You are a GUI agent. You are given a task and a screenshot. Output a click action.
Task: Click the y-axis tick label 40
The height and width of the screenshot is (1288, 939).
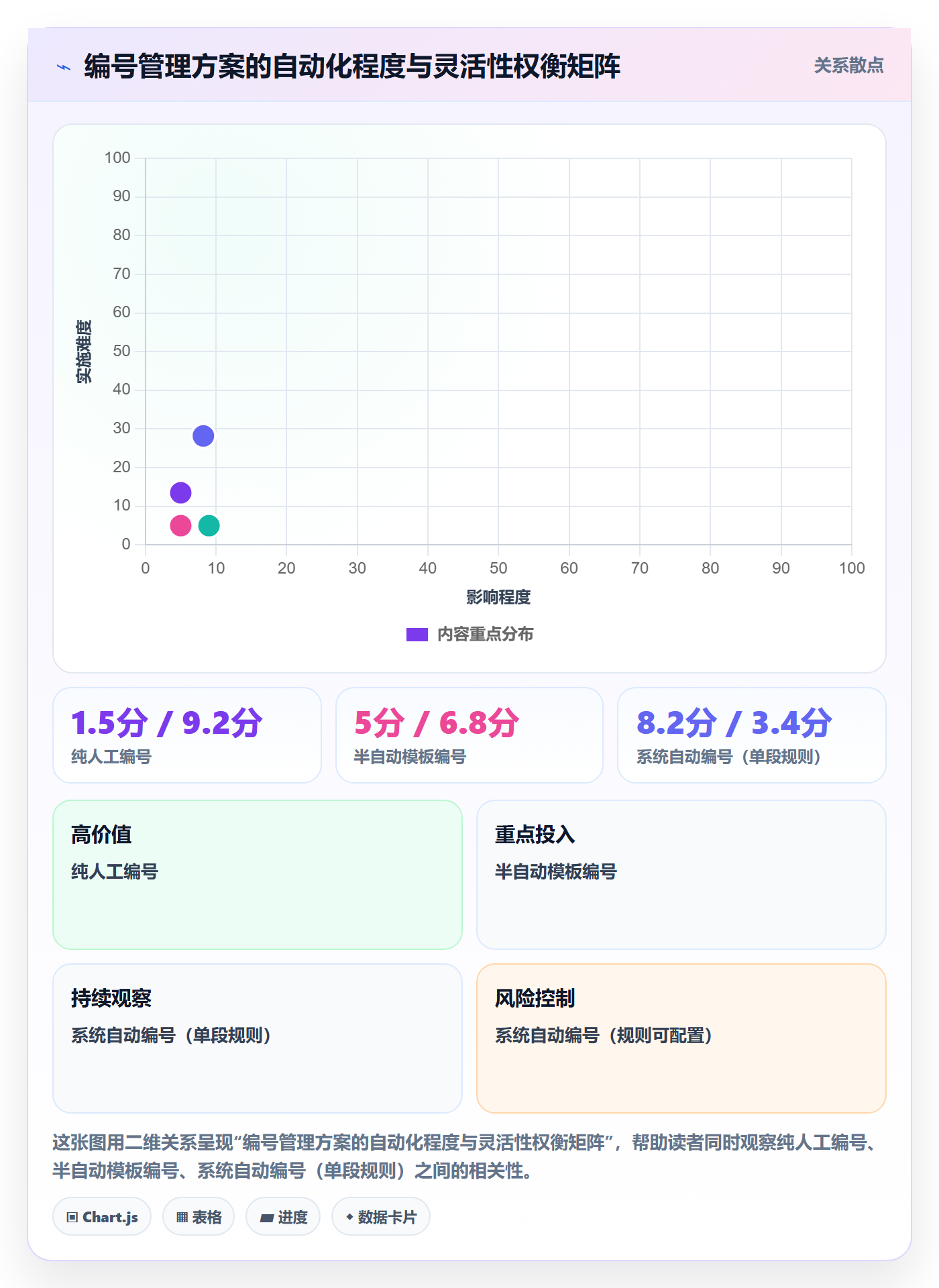[x=121, y=389]
